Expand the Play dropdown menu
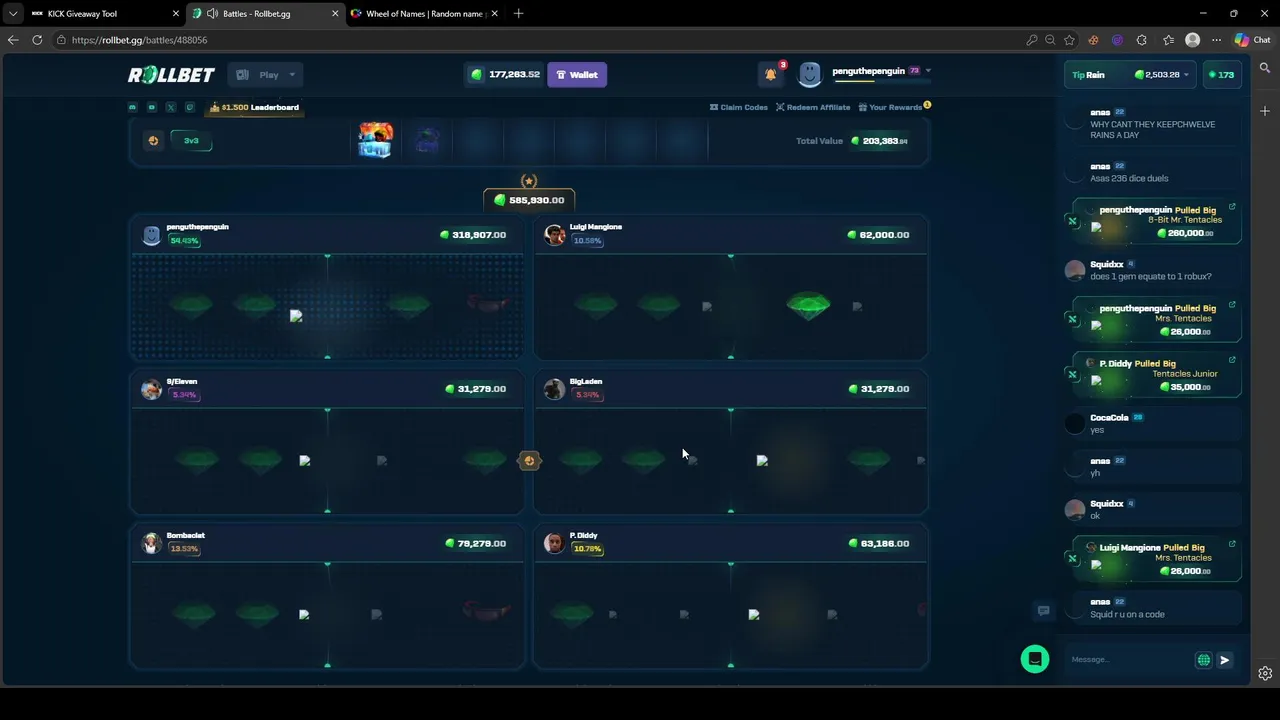Viewport: 1280px width, 720px height. click(x=265, y=75)
